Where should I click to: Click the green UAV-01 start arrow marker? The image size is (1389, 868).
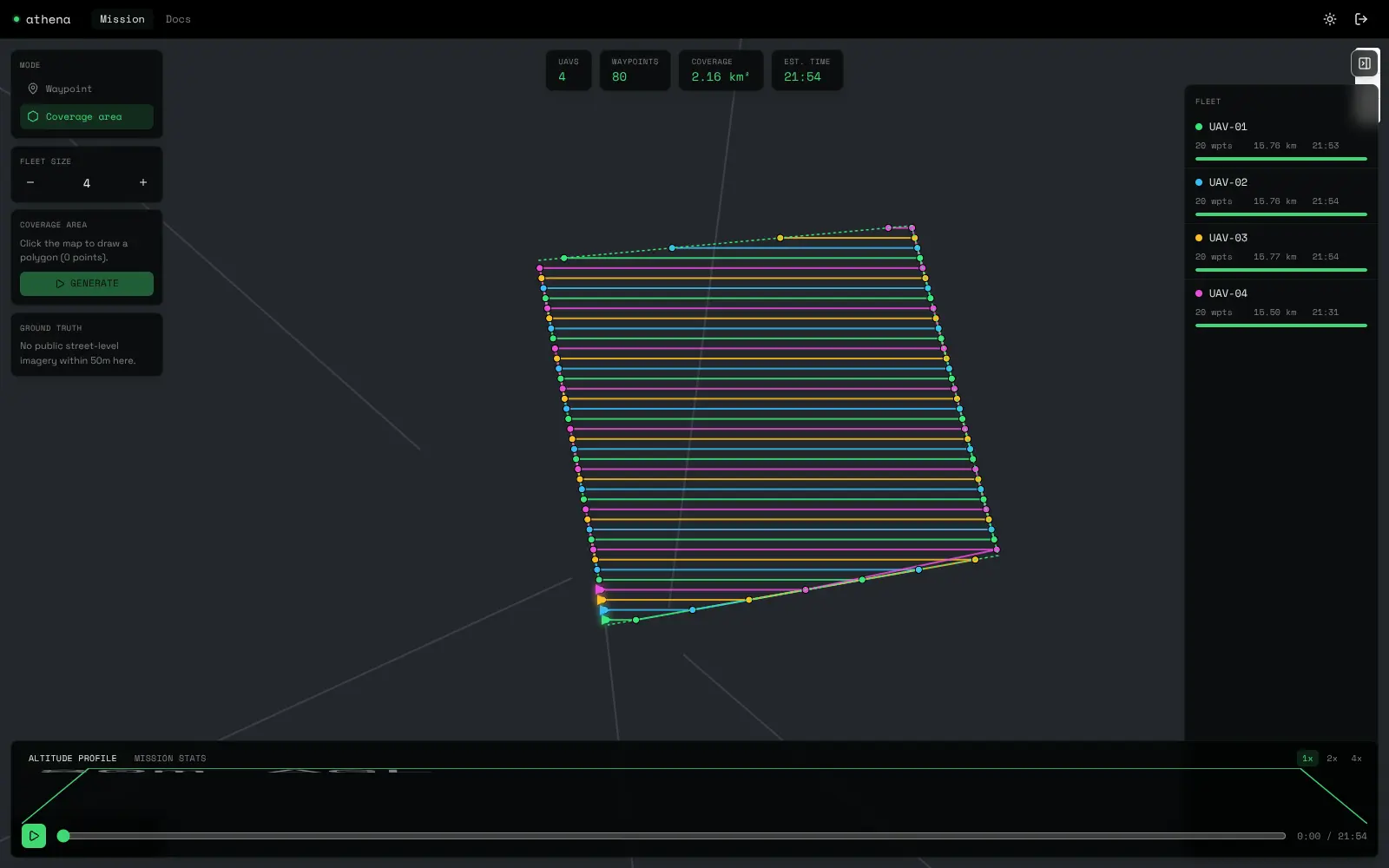(605, 620)
